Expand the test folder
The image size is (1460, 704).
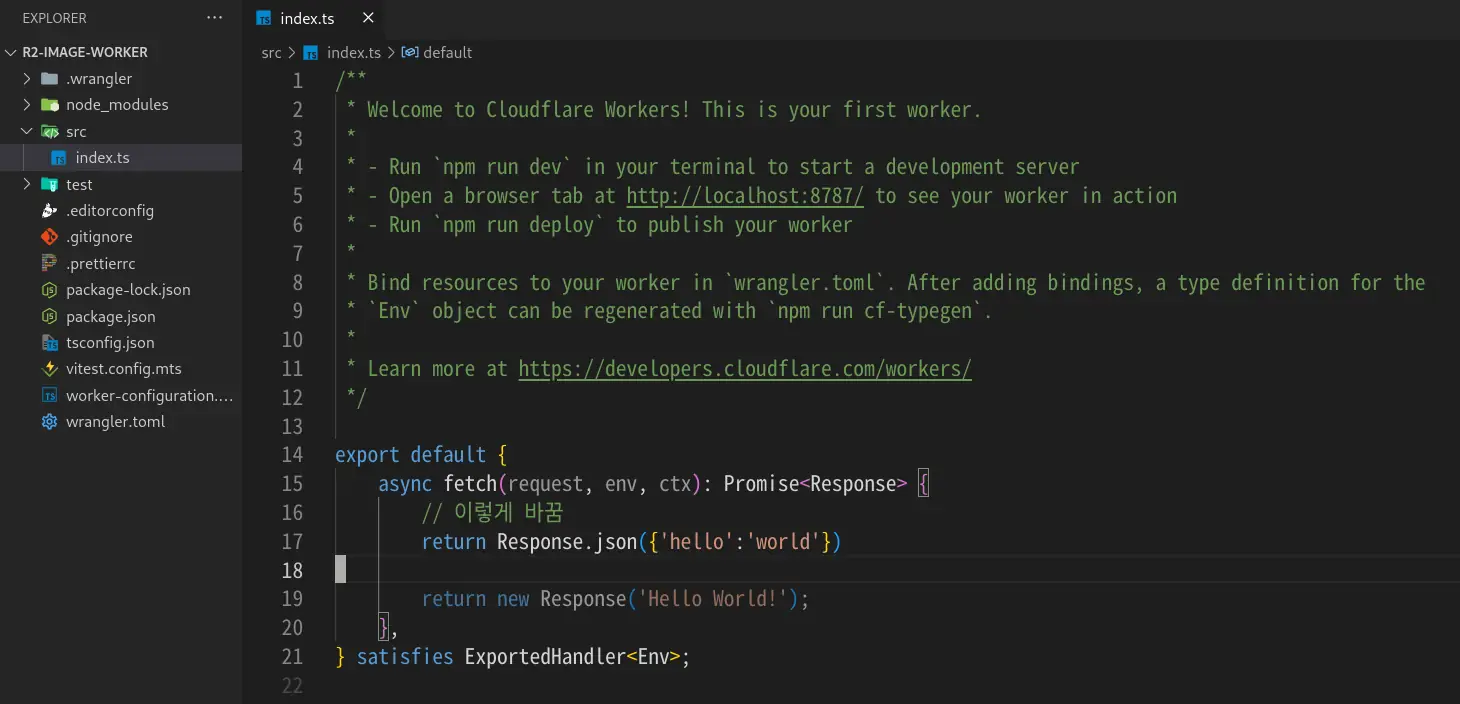tap(27, 185)
